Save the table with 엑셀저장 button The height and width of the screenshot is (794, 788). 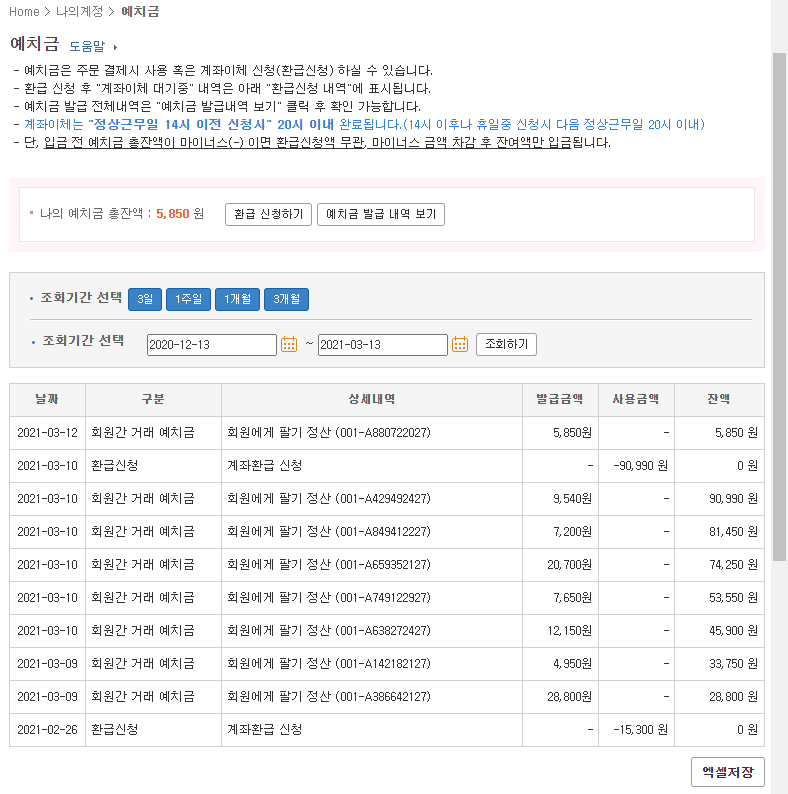click(728, 772)
